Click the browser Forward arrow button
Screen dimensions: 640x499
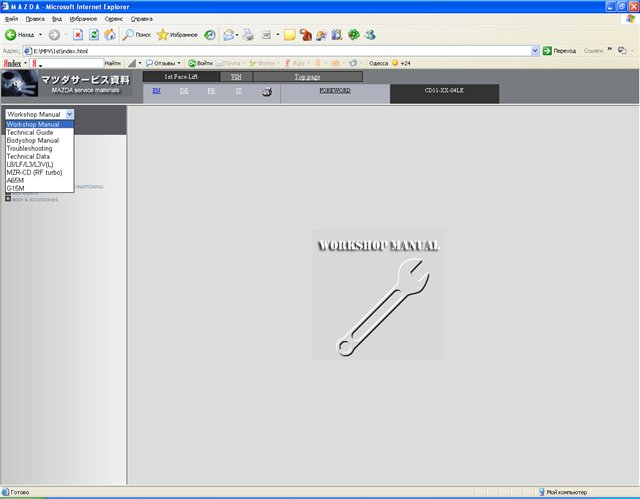coord(54,35)
